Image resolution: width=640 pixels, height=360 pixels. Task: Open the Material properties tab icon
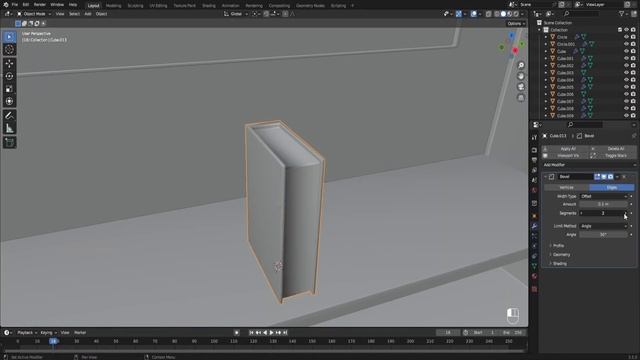pyautogui.click(x=534, y=276)
